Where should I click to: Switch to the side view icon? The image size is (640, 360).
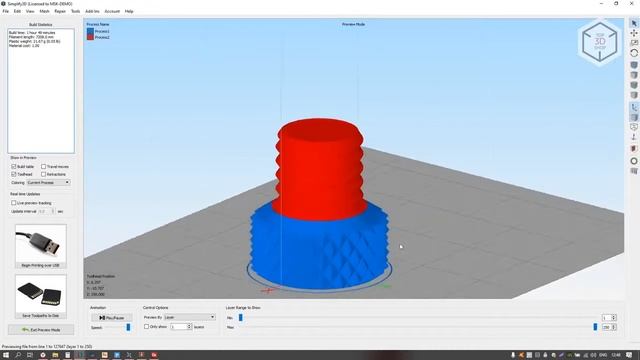[x=633, y=95]
